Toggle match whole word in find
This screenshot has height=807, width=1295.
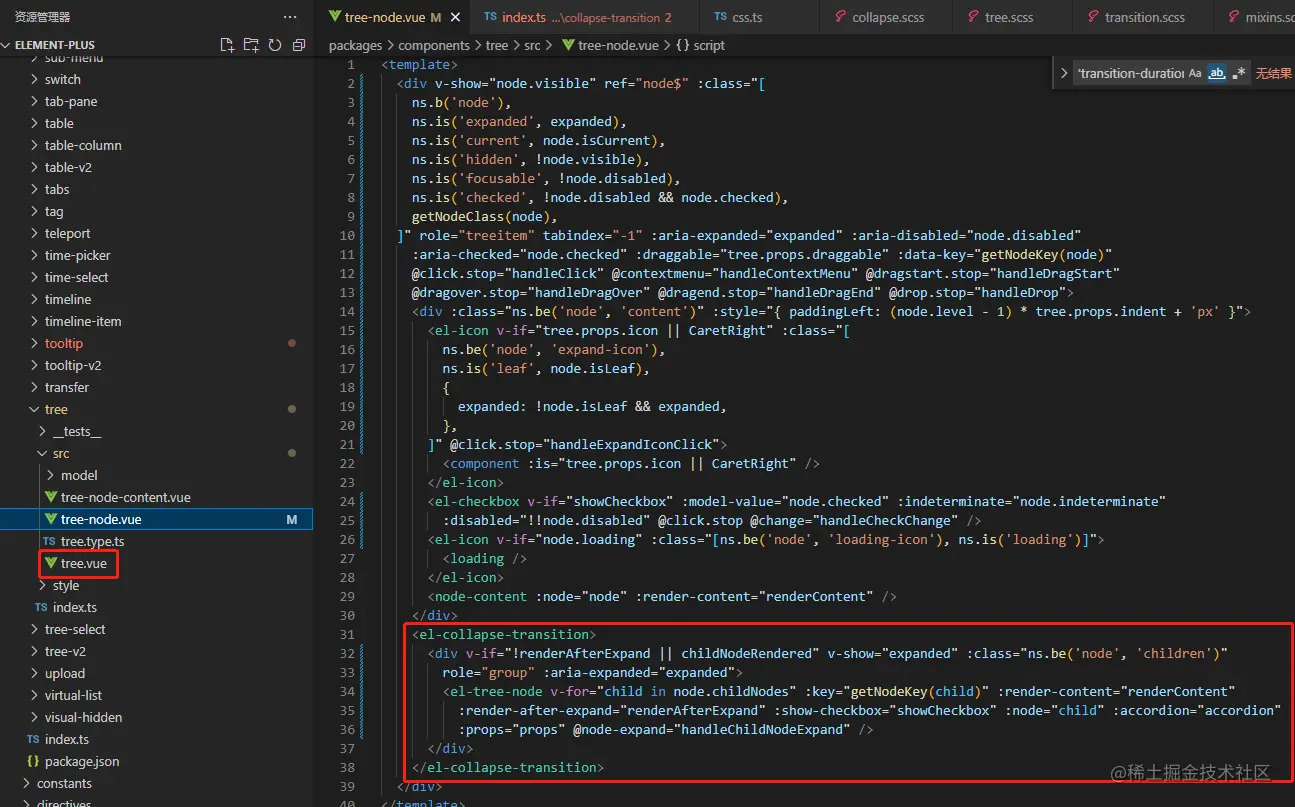pyautogui.click(x=1217, y=73)
